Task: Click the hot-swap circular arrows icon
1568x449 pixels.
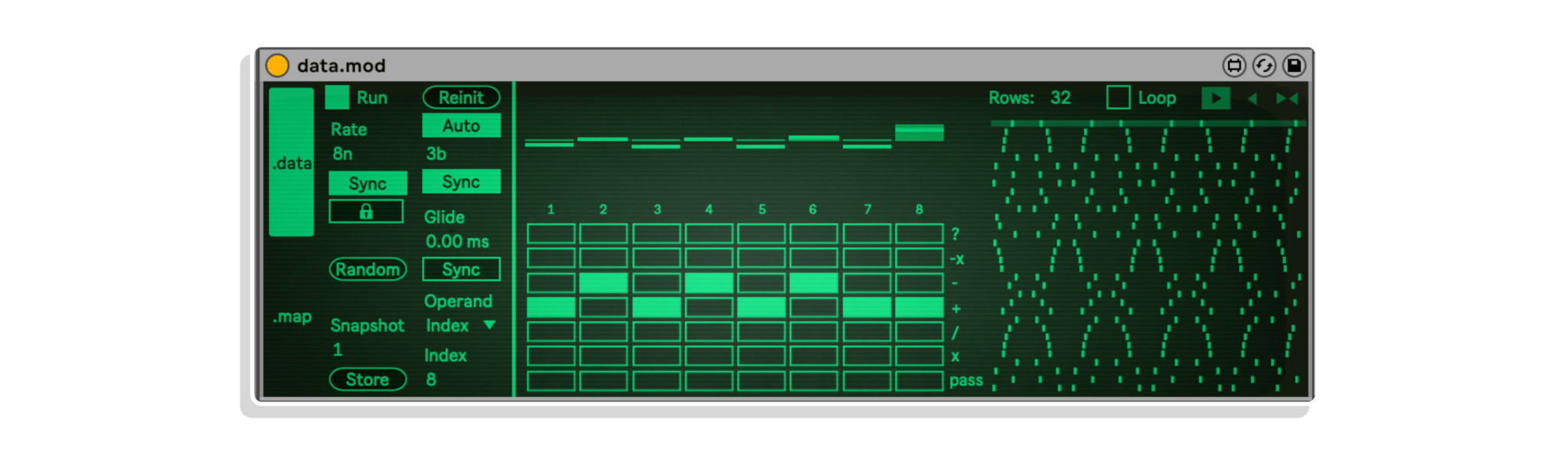Action: point(1264,66)
